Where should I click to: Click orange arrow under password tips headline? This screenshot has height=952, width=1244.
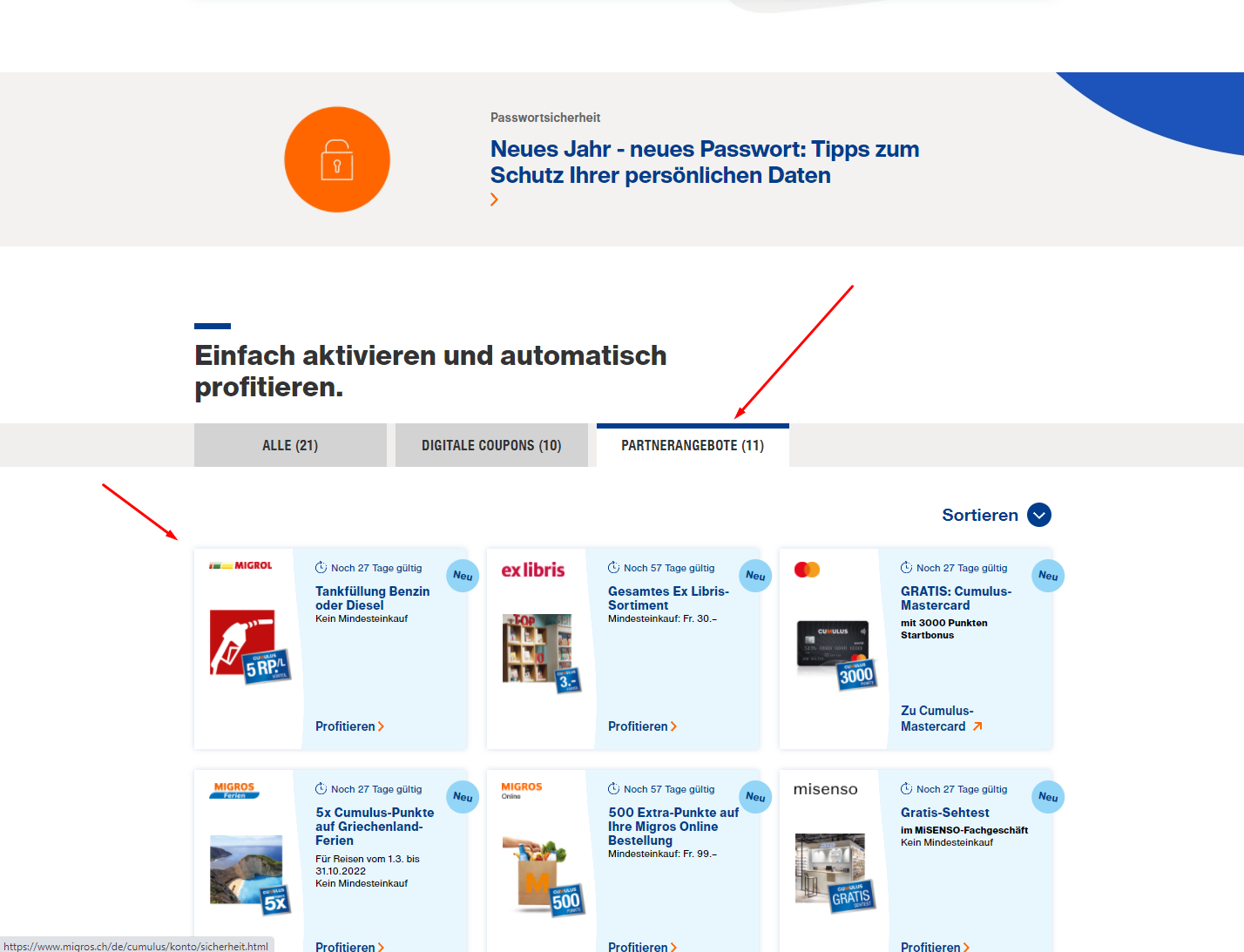(x=494, y=199)
